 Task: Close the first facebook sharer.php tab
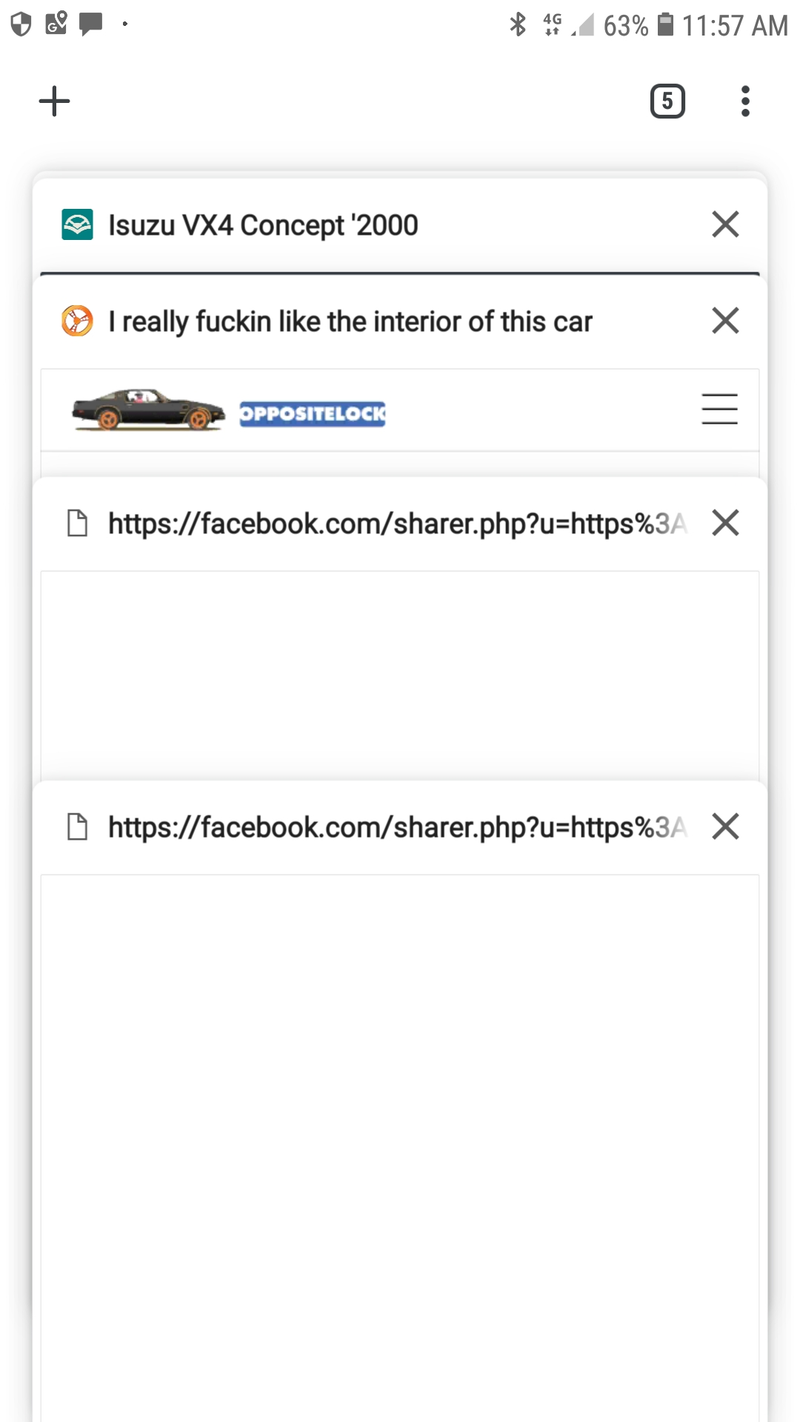coord(725,522)
